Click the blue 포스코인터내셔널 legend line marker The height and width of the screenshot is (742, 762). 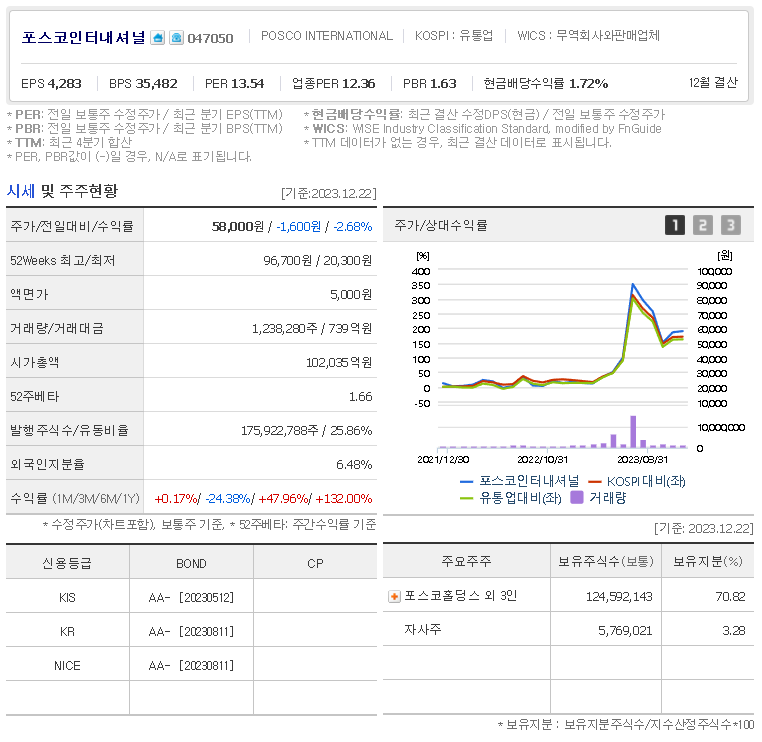[467, 482]
